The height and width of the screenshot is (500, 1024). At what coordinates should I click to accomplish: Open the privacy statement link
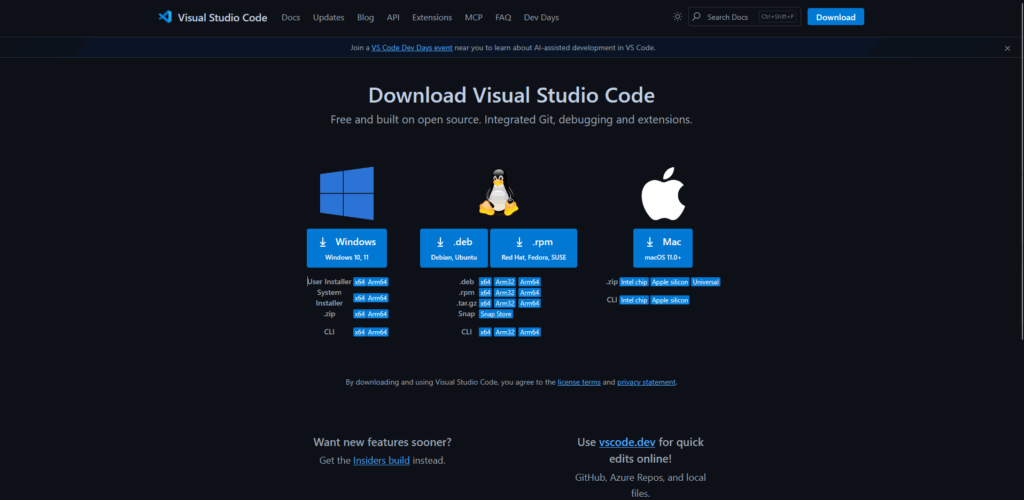(646, 383)
